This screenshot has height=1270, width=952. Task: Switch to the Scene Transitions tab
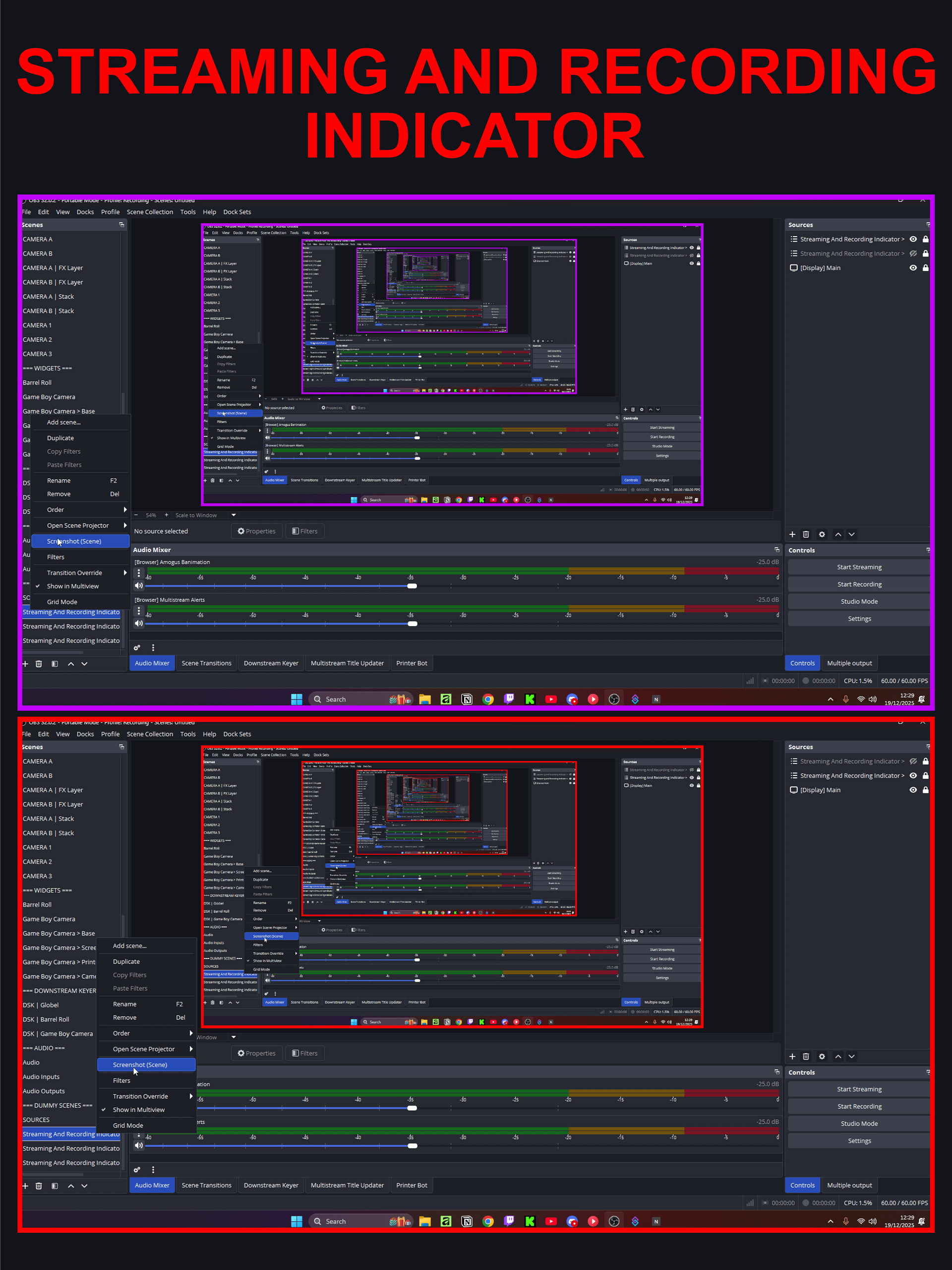[206, 663]
